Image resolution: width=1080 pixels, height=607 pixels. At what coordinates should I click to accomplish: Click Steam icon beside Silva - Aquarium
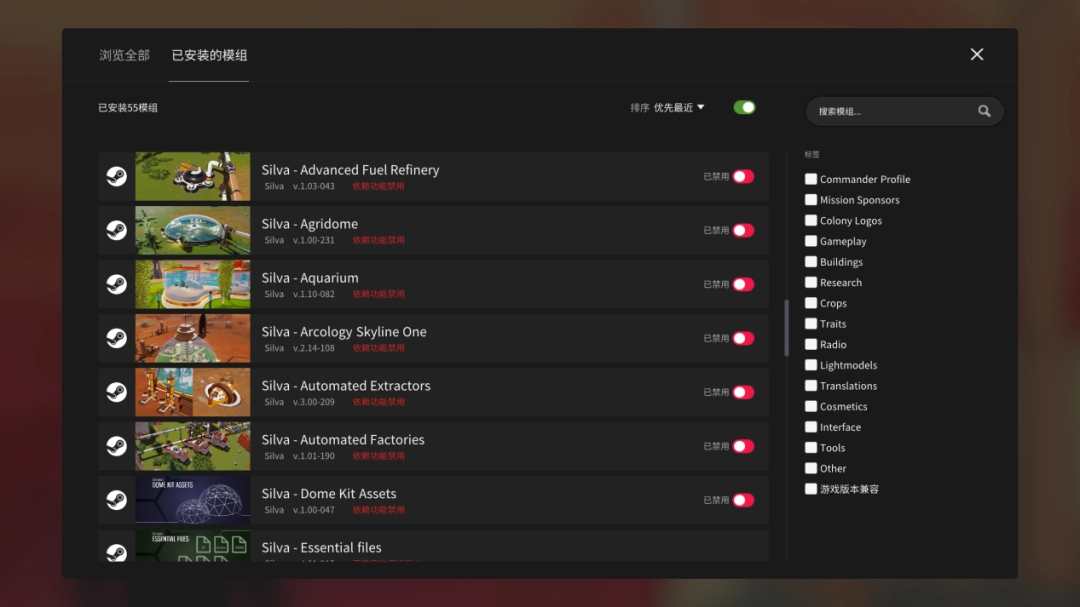pyautogui.click(x=116, y=285)
